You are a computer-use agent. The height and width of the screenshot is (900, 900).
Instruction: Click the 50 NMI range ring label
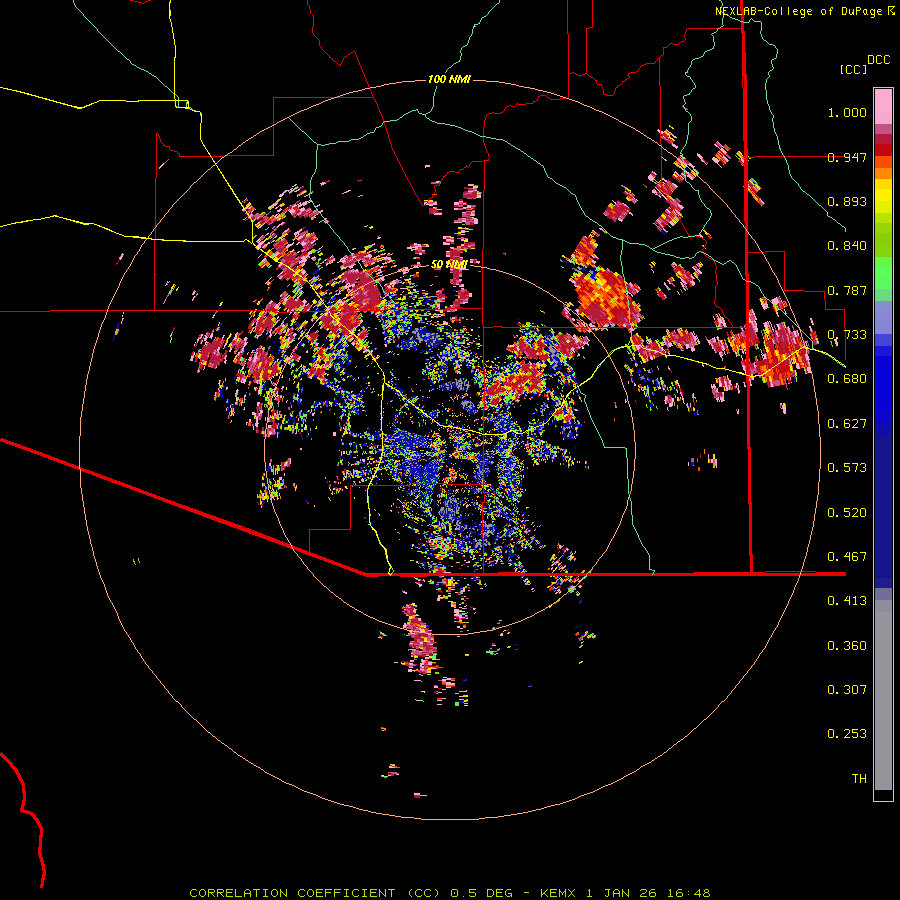click(x=449, y=265)
